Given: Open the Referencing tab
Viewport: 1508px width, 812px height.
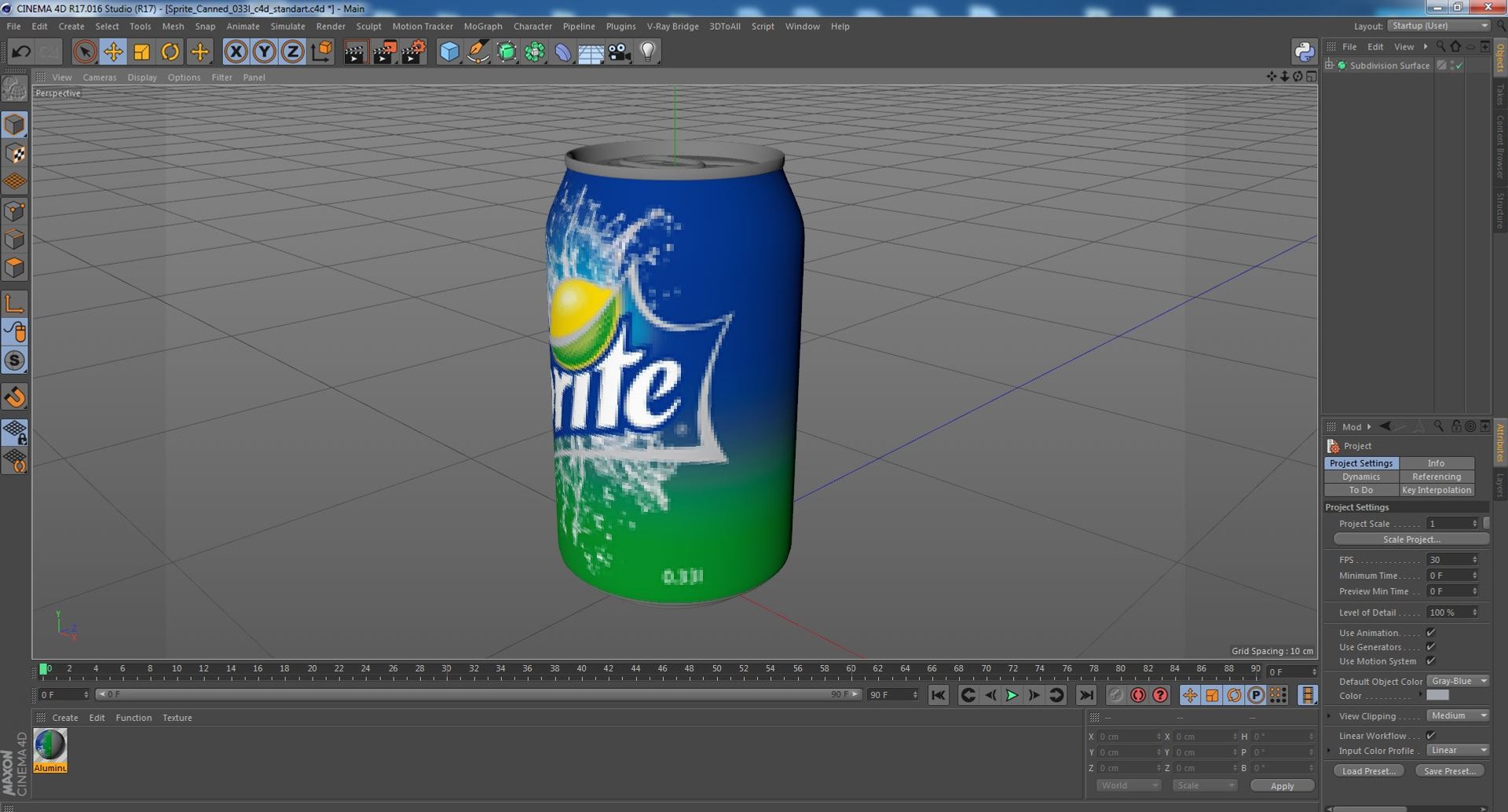Looking at the screenshot, I should point(1437,477).
